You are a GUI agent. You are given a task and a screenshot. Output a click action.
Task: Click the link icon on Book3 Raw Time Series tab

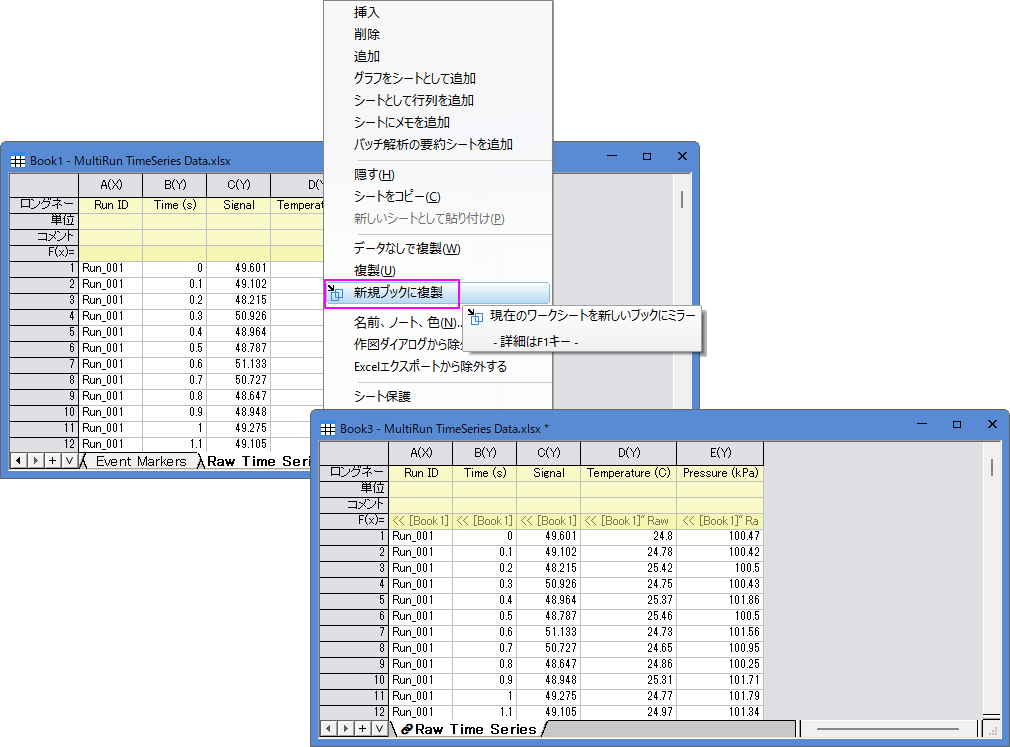click(406, 730)
